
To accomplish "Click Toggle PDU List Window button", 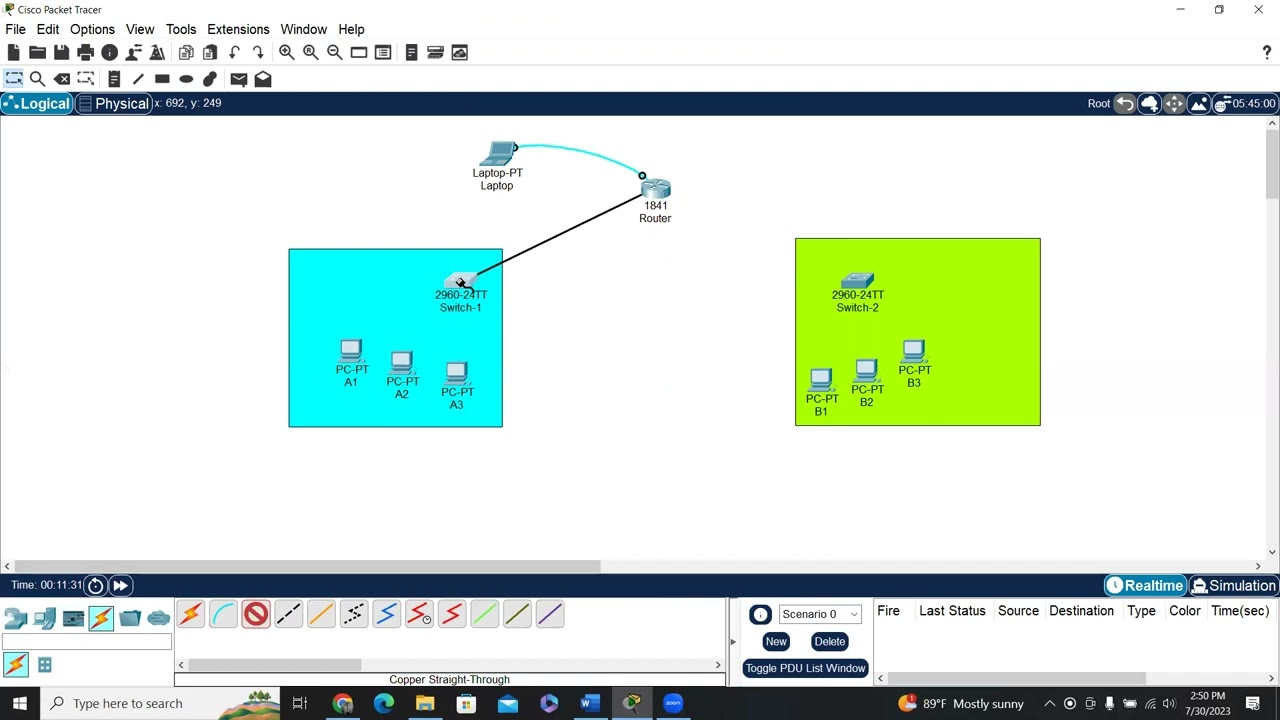I will click(805, 668).
